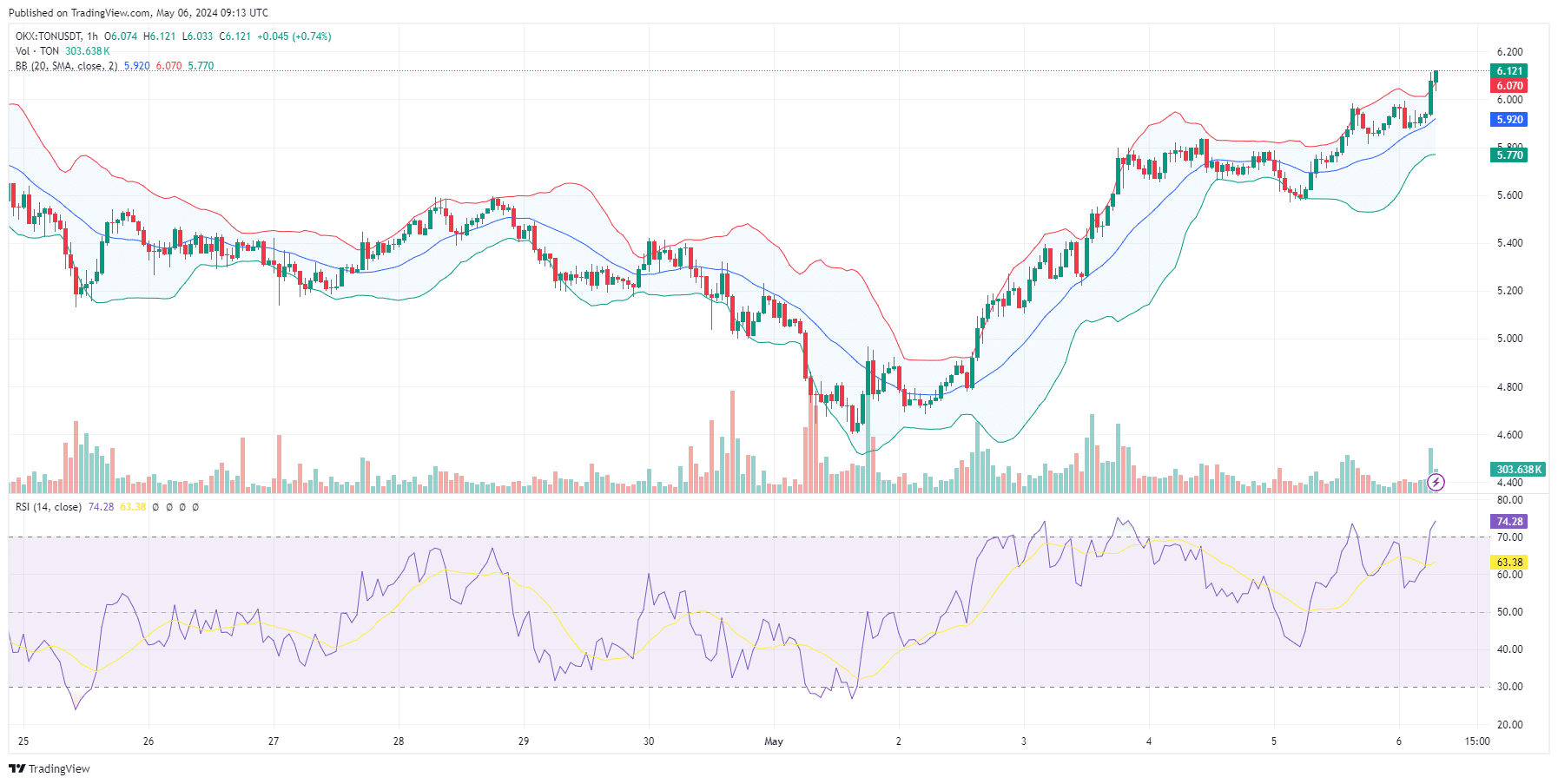Viewport: 1558px width, 784px height.
Task: Click the purple 74.28 value in RSI legend
Action: click(101, 507)
